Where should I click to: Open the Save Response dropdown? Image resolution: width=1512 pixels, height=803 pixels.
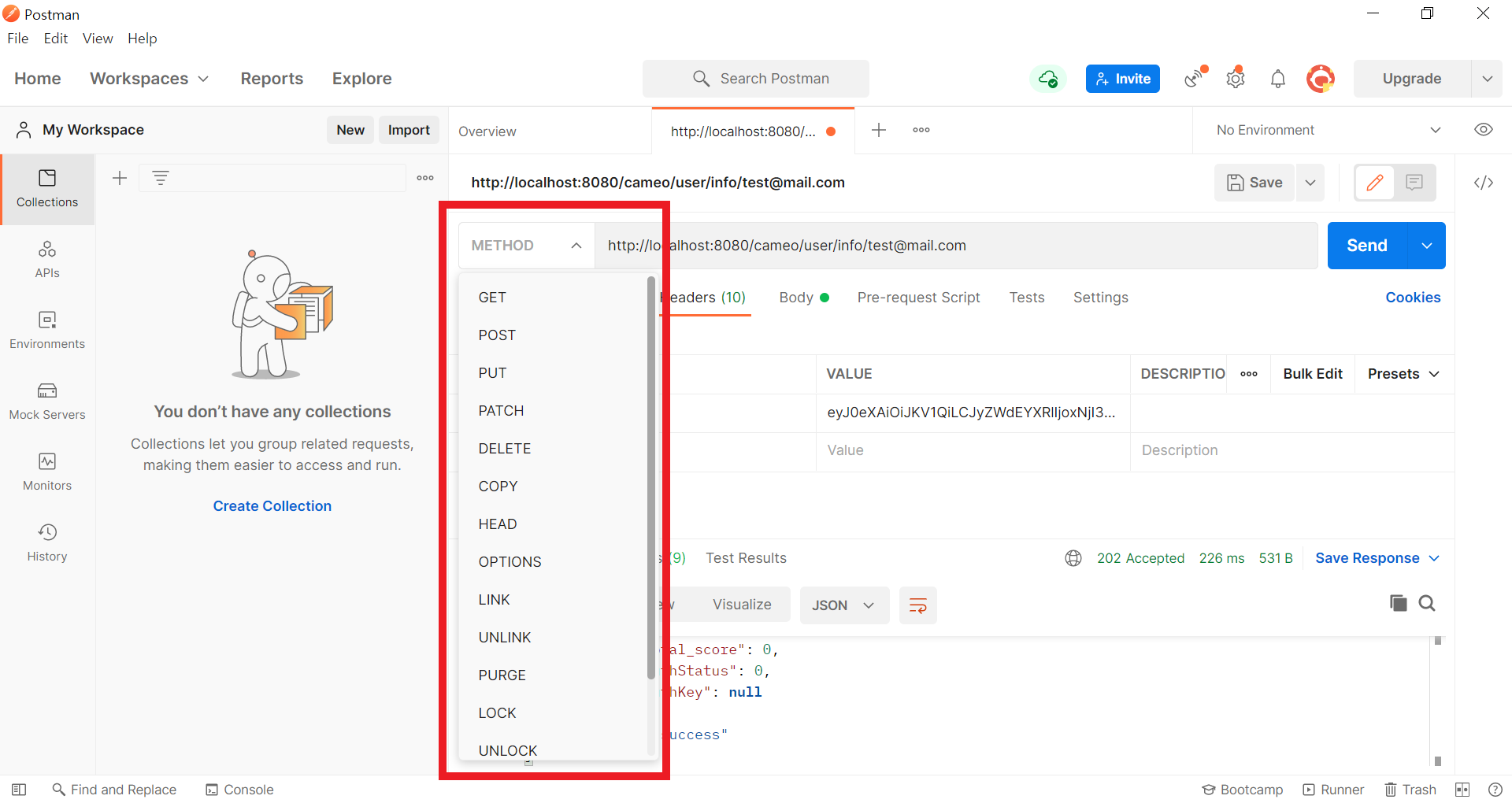point(1377,558)
